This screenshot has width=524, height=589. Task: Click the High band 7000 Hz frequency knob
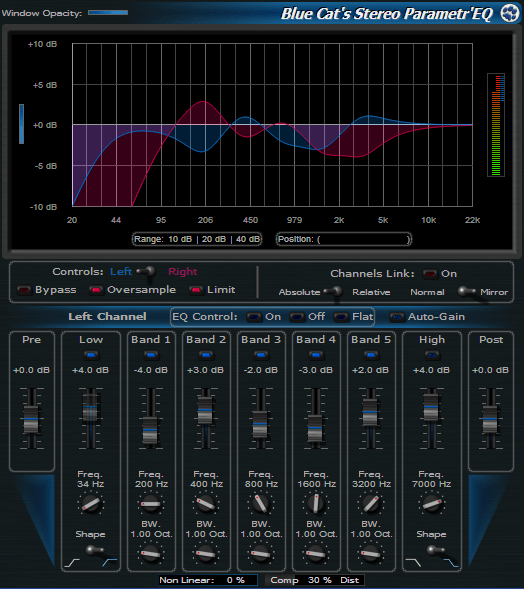tap(432, 504)
